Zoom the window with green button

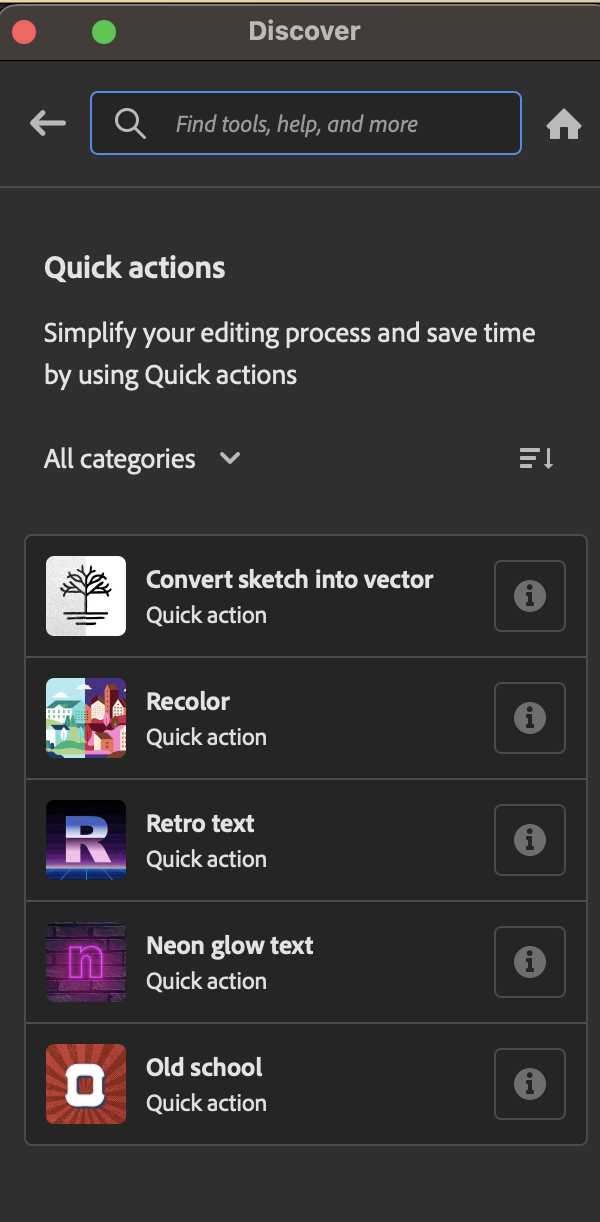tap(104, 33)
